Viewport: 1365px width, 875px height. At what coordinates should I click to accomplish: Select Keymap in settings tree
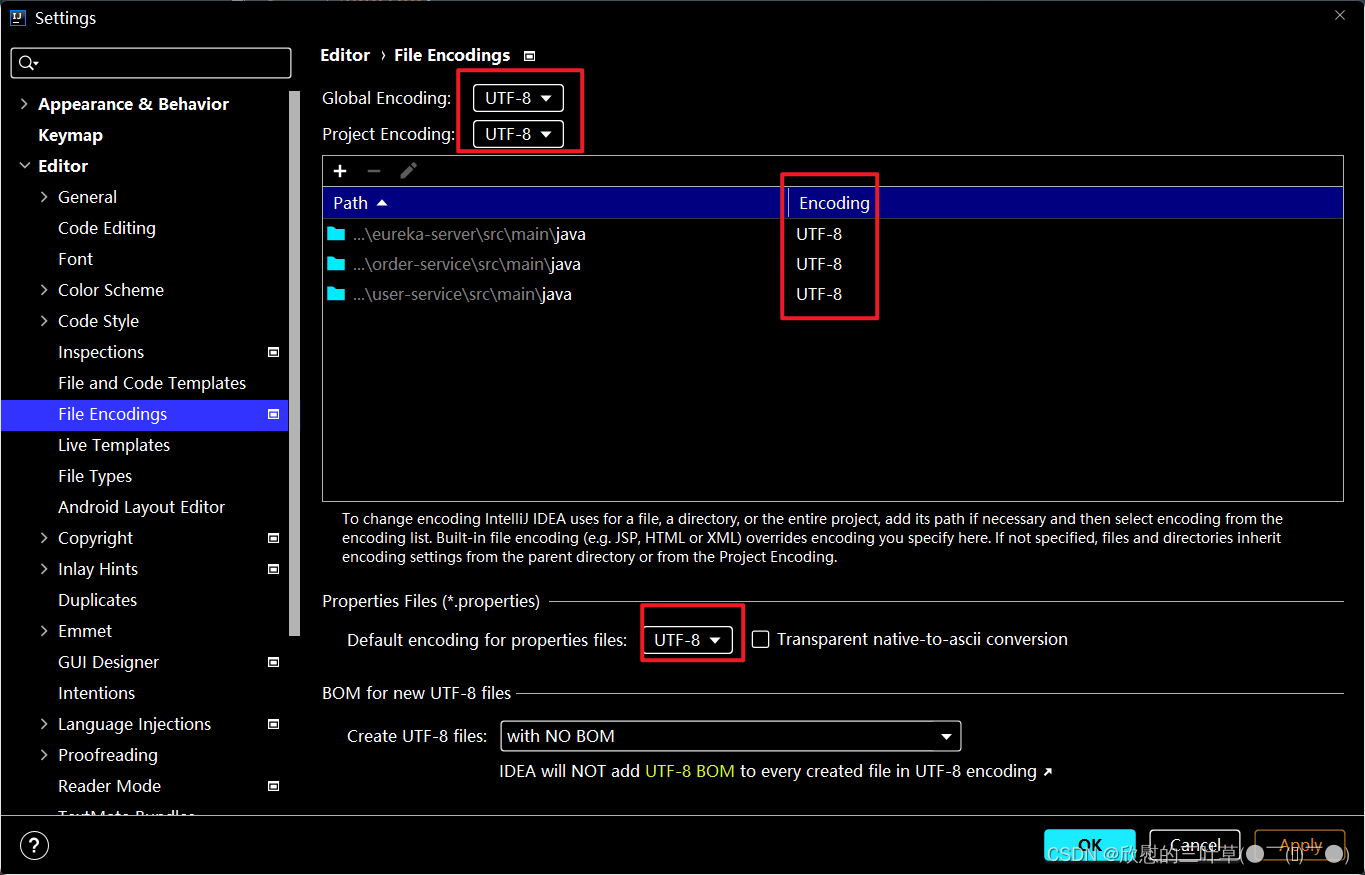pyautogui.click(x=70, y=135)
